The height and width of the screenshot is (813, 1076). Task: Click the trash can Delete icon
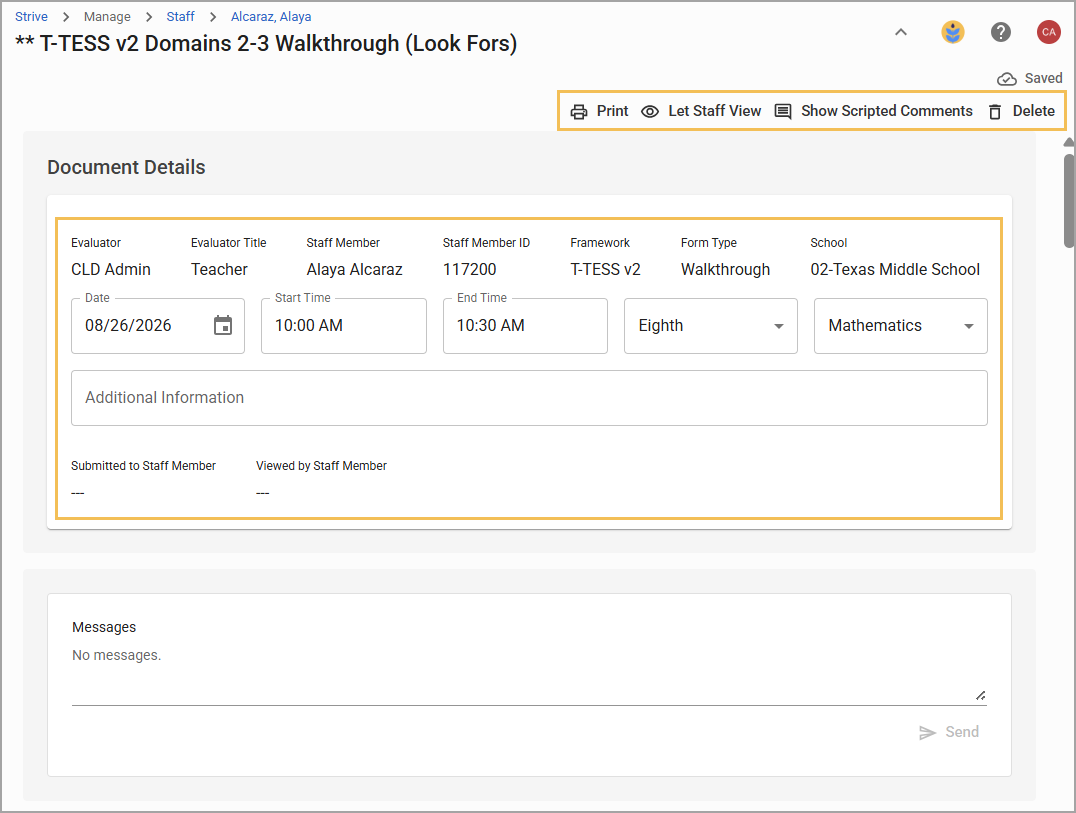995,112
